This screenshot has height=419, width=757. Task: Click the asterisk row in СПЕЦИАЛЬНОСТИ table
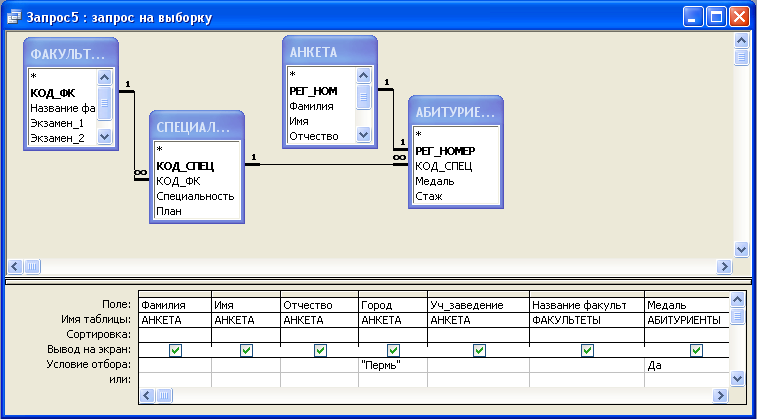pos(197,151)
